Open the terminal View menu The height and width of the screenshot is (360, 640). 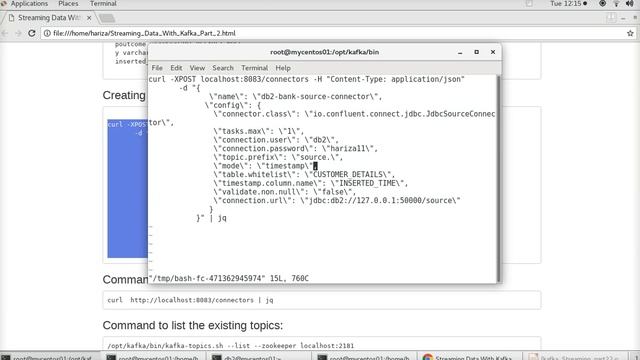click(197, 68)
